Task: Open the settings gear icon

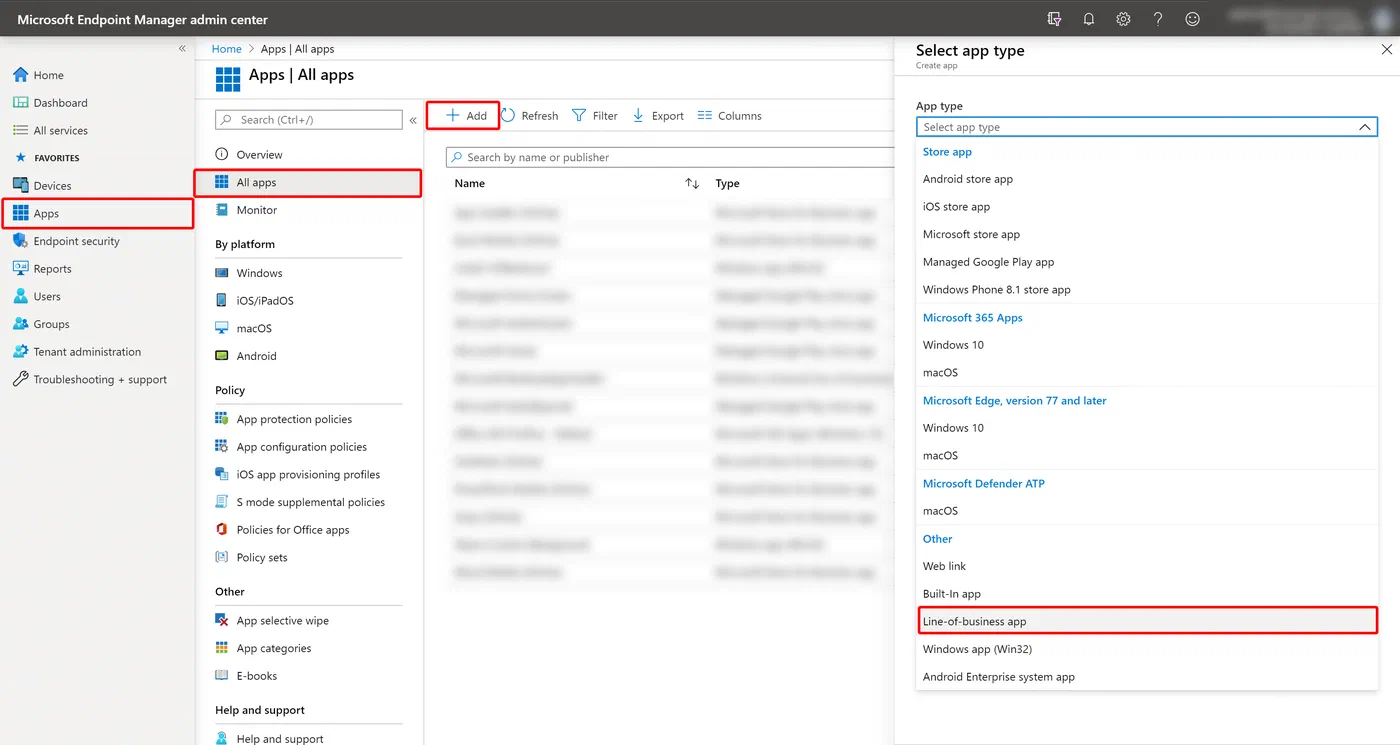Action: [x=1123, y=19]
